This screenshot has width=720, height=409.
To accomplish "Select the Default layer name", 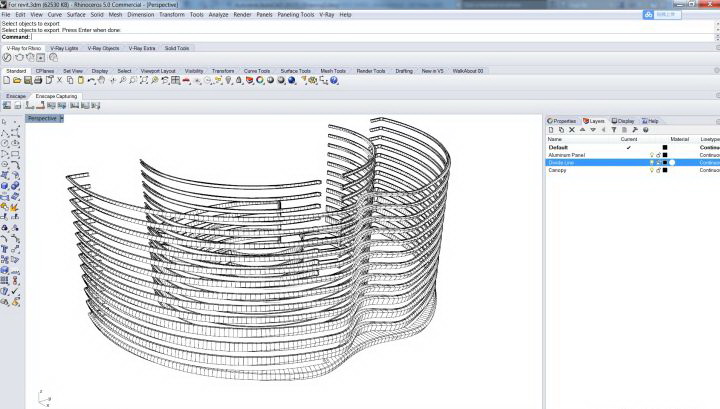I will (559, 147).
